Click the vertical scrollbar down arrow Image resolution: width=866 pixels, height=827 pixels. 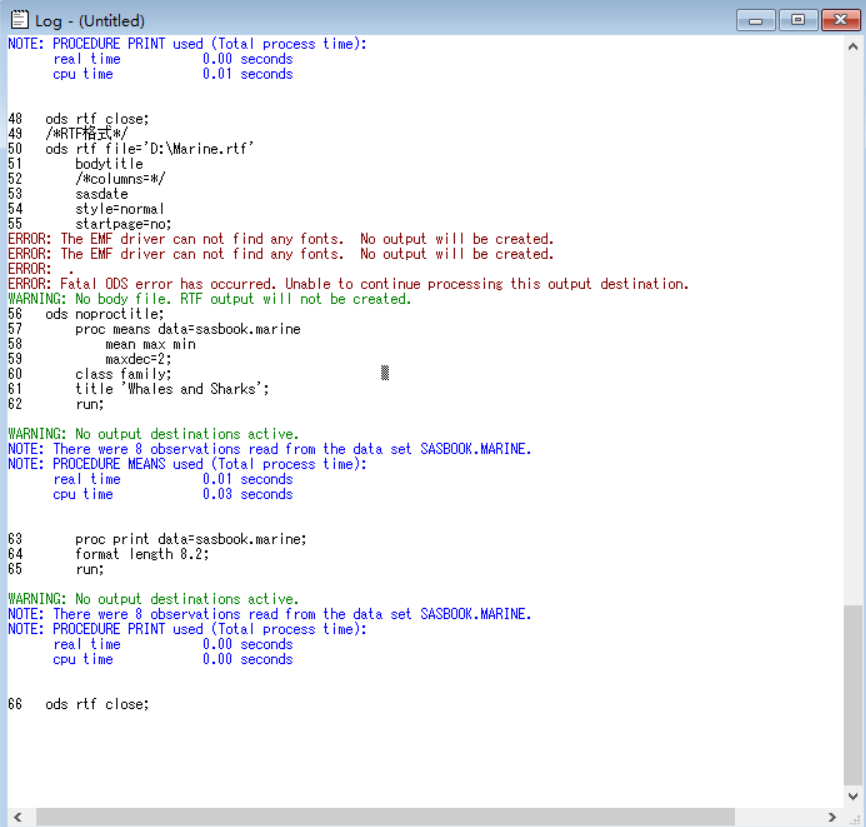pyautogui.click(x=853, y=797)
